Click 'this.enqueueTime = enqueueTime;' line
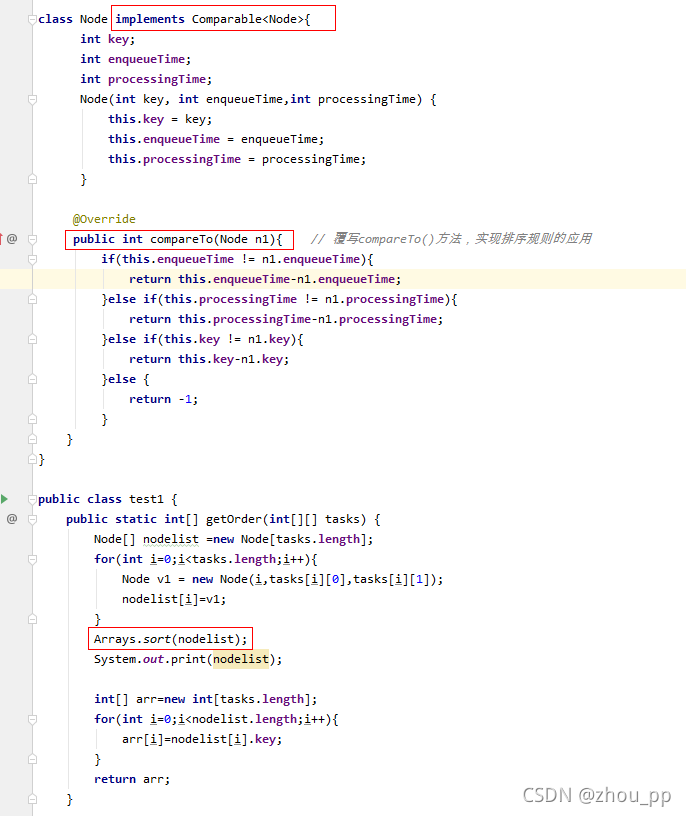Viewport: 686px width, 816px height. pos(216,139)
